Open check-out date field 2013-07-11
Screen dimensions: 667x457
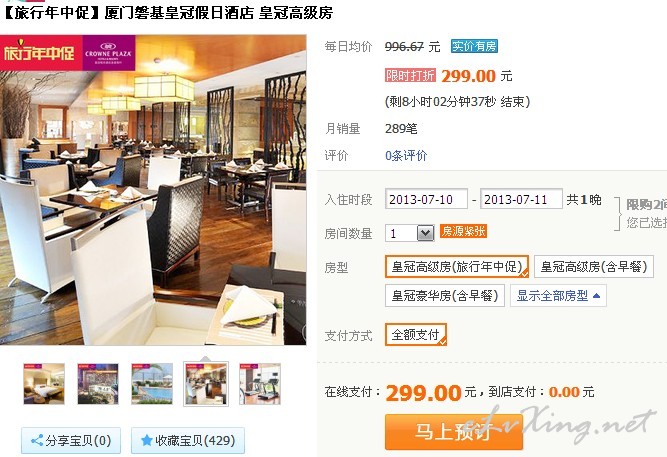521,199
